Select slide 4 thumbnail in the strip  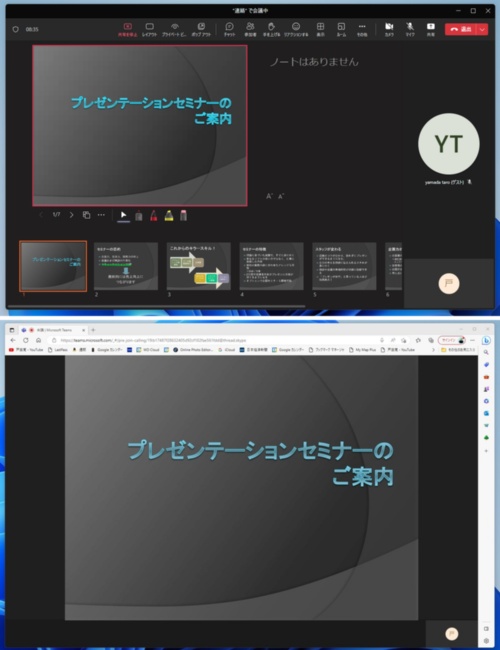coord(271,266)
